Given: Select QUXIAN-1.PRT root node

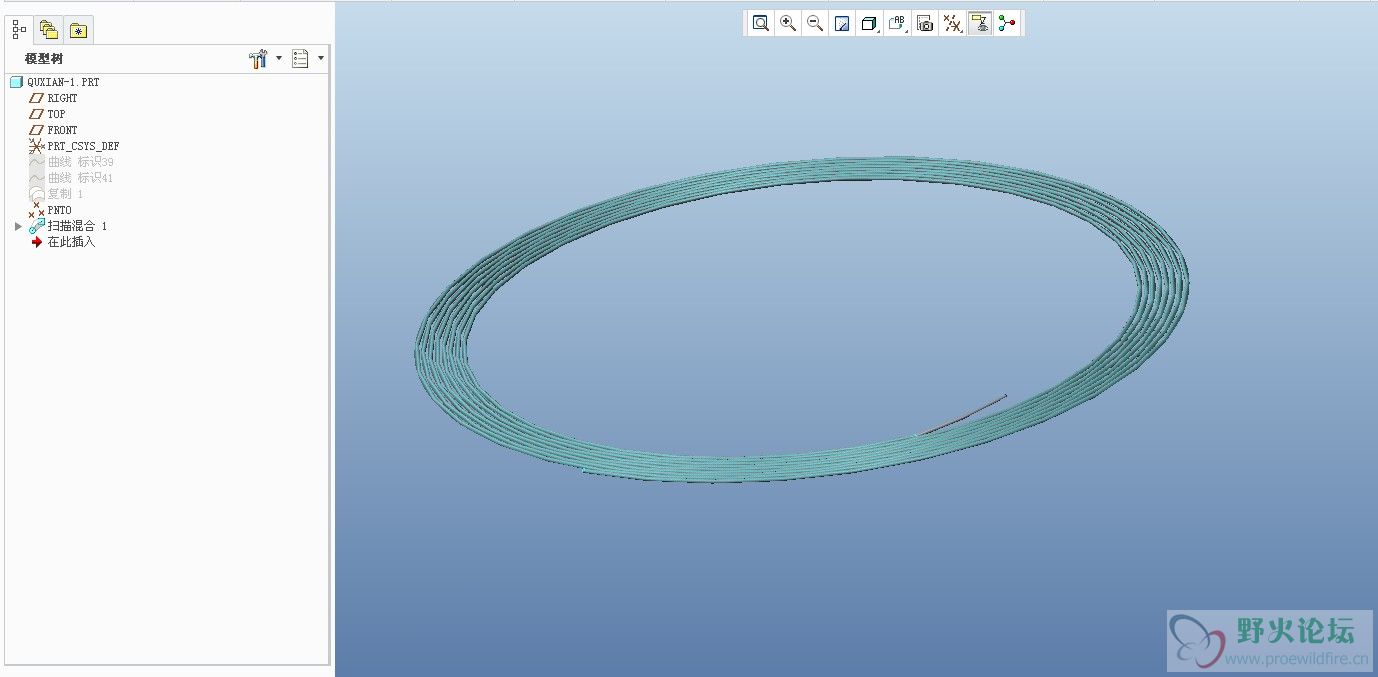Looking at the screenshot, I should (x=55, y=82).
